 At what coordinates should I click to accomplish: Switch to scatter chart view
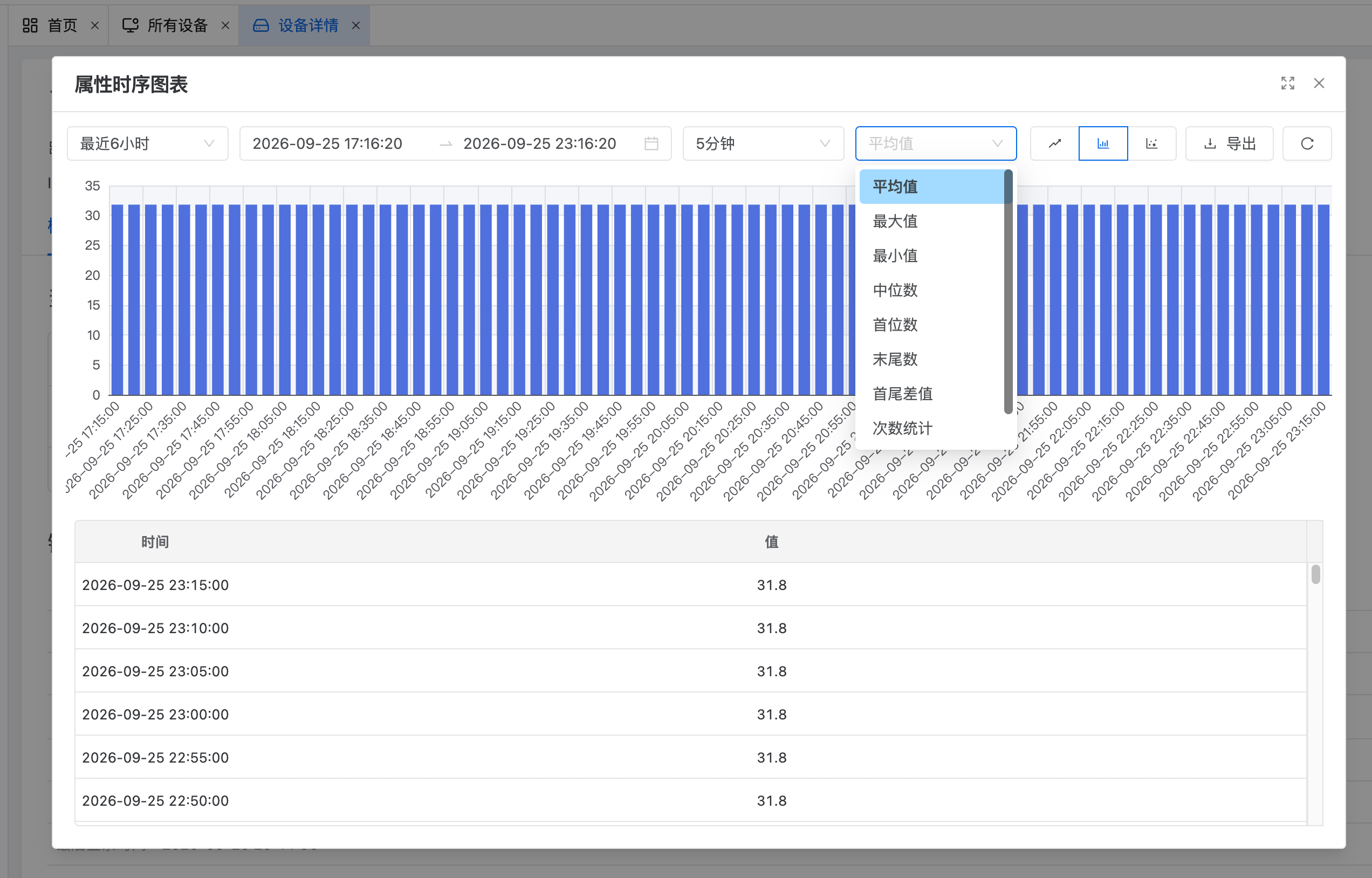pos(1152,143)
